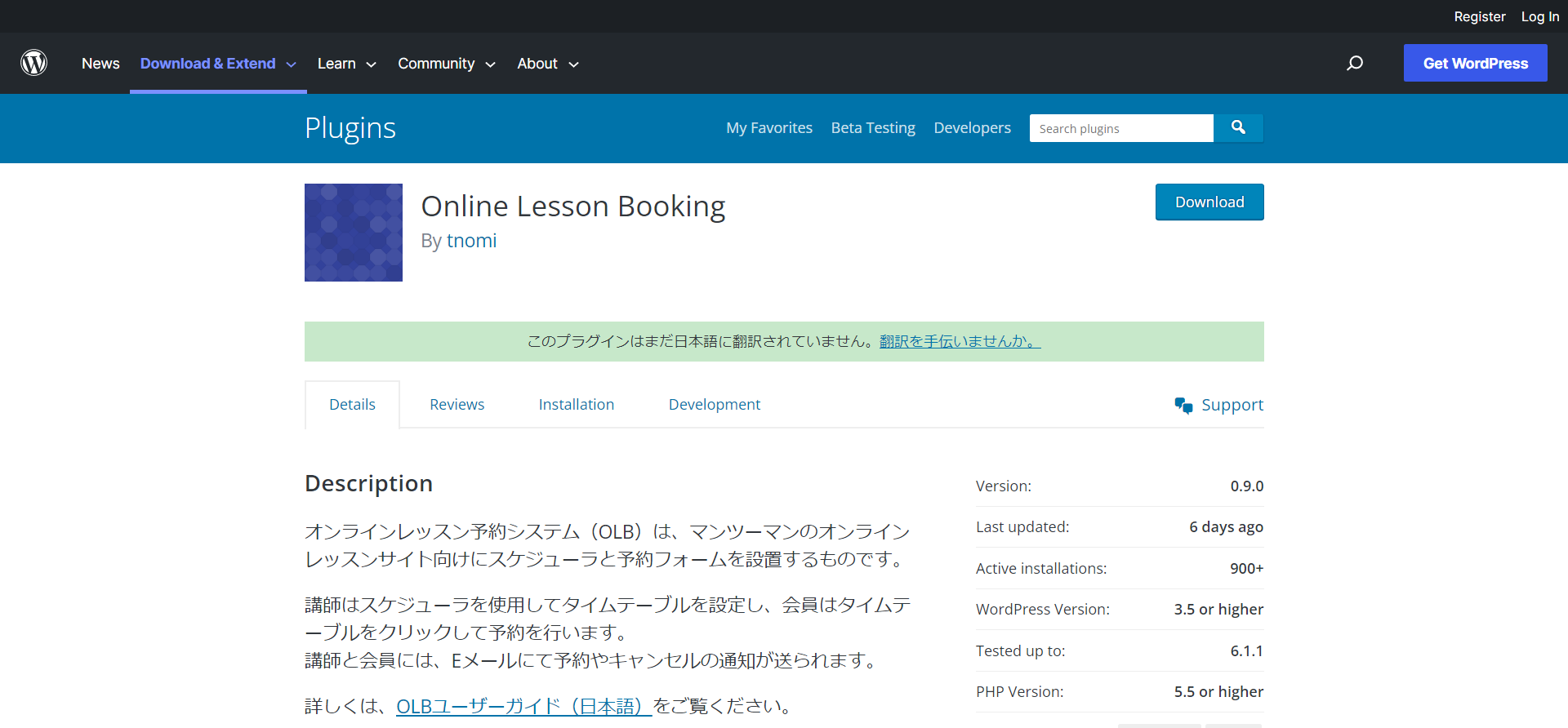The height and width of the screenshot is (728, 1568).
Task: Open the Developers link
Action: [972, 127]
